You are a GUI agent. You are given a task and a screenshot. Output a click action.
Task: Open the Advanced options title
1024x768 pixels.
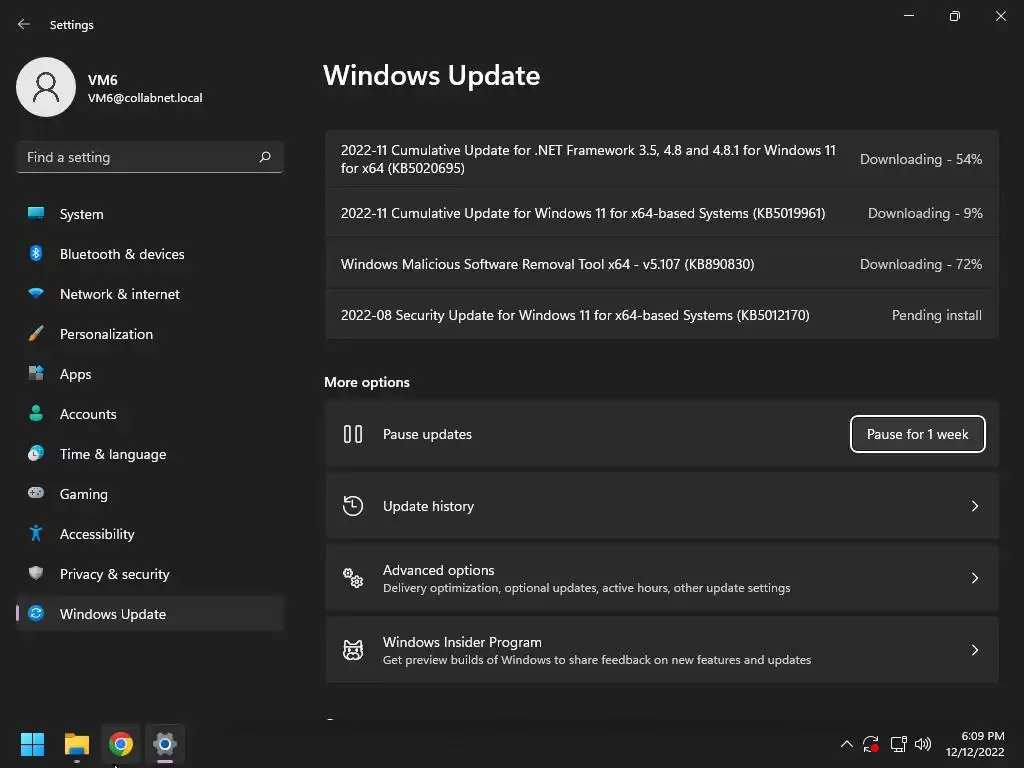pyautogui.click(x=438, y=570)
